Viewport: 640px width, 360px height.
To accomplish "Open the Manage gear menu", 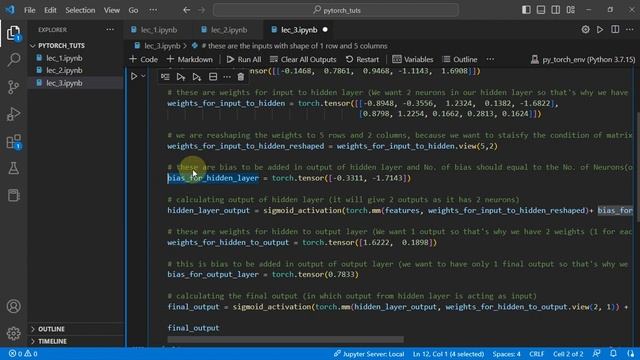I will coord(13,333).
